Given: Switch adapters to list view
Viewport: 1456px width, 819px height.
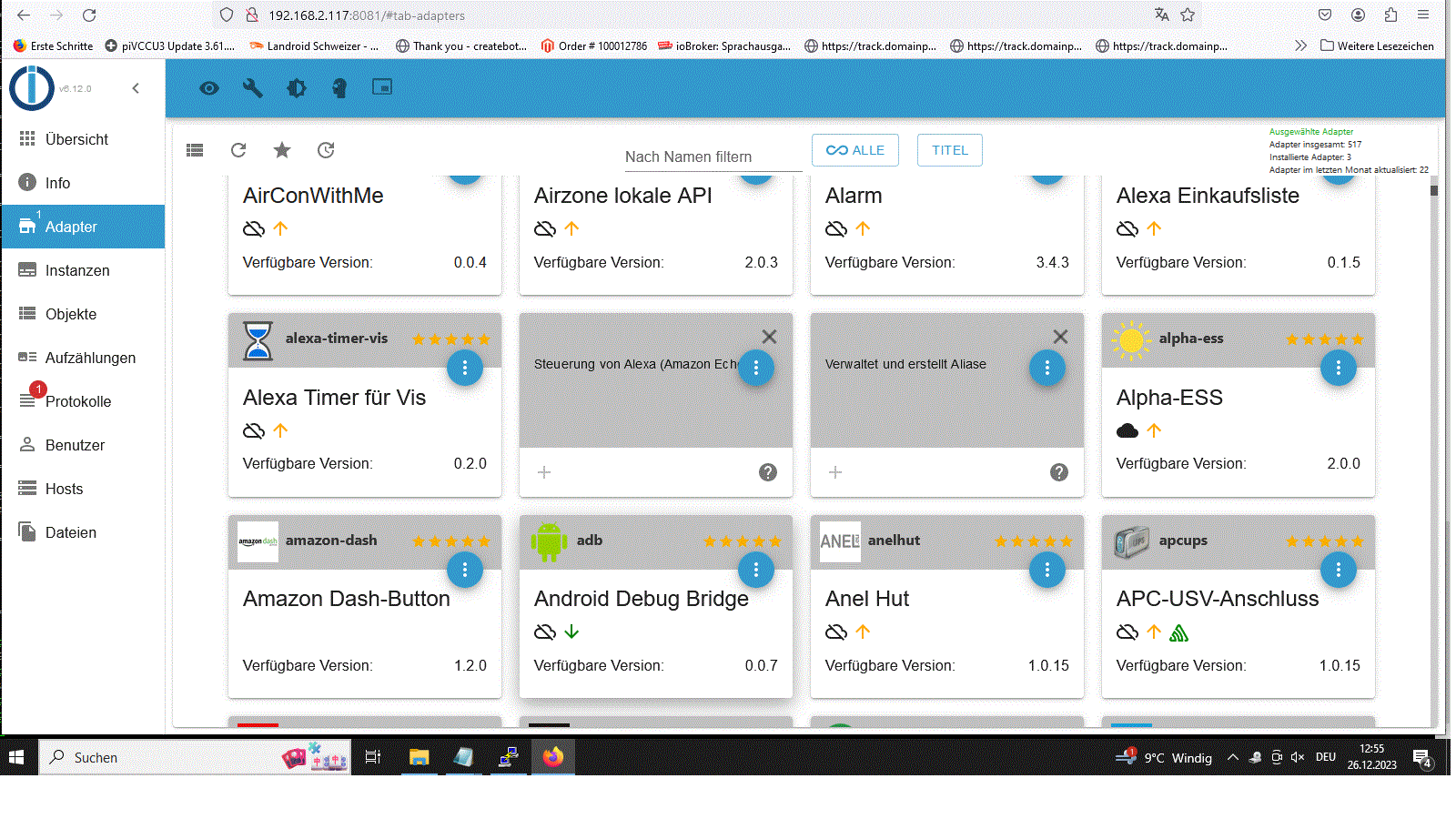Looking at the screenshot, I should click(195, 150).
